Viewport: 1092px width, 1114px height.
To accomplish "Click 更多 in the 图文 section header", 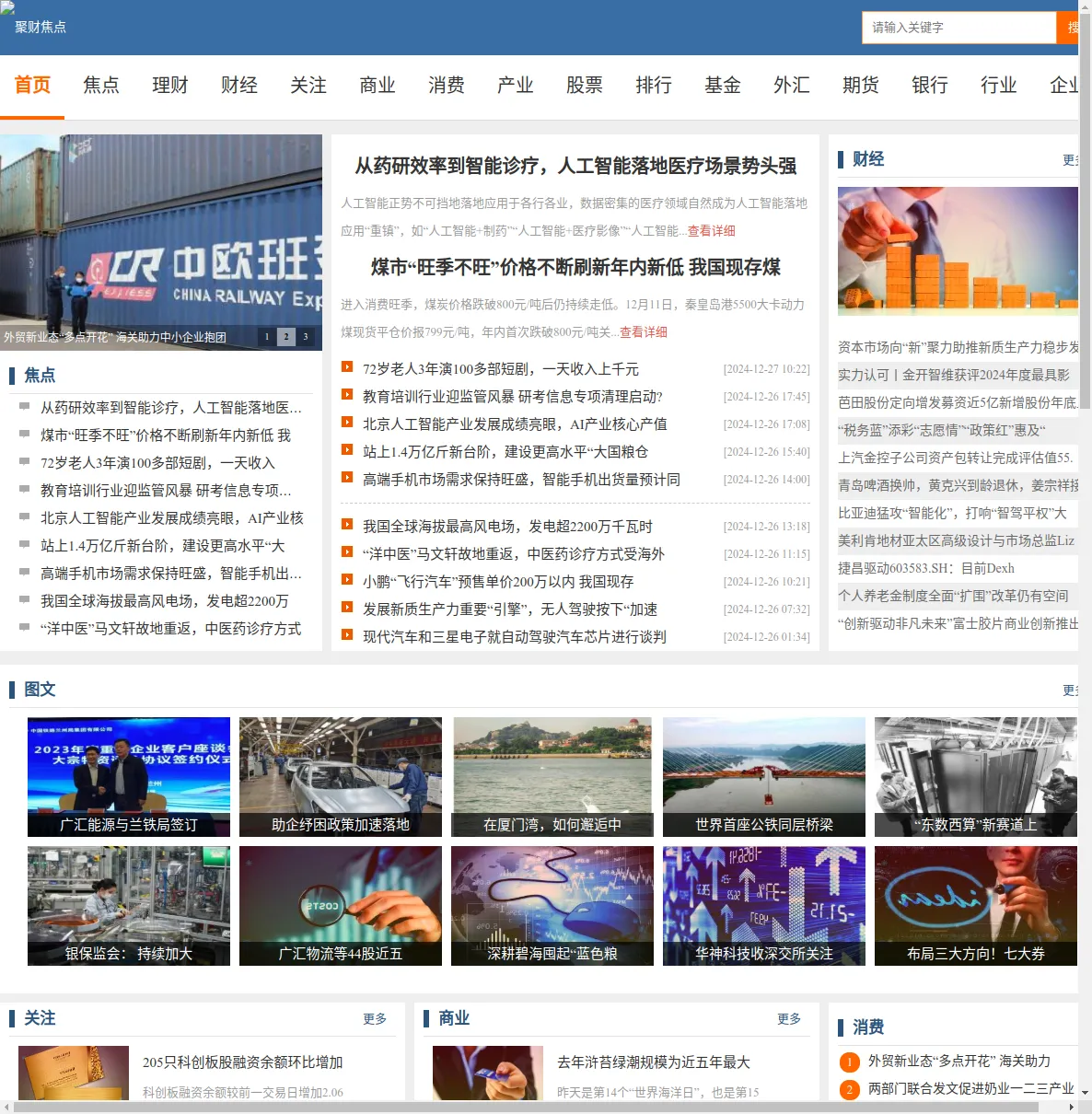I will (x=1070, y=690).
